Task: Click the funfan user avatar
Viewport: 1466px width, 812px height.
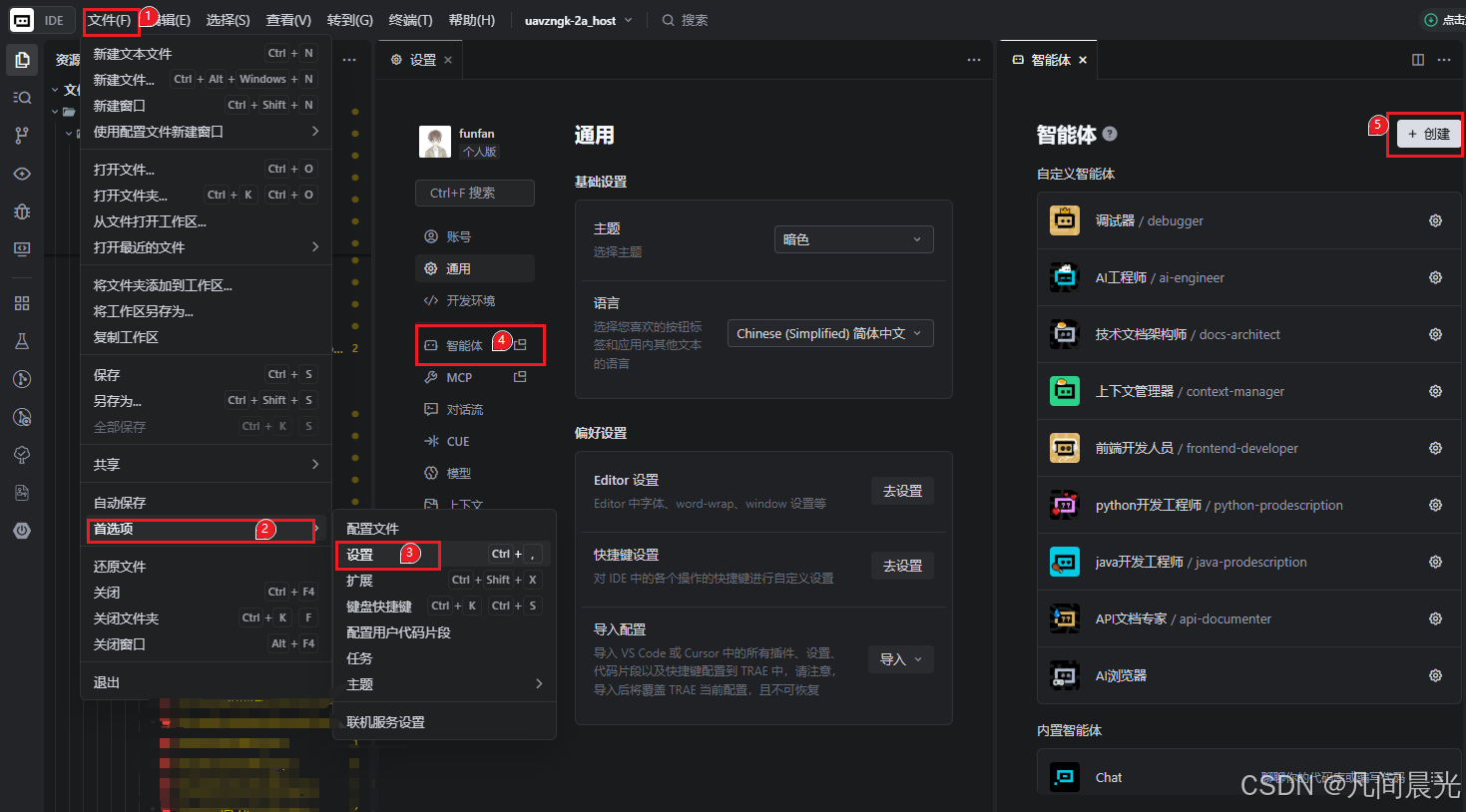Action: coord(435,142)
